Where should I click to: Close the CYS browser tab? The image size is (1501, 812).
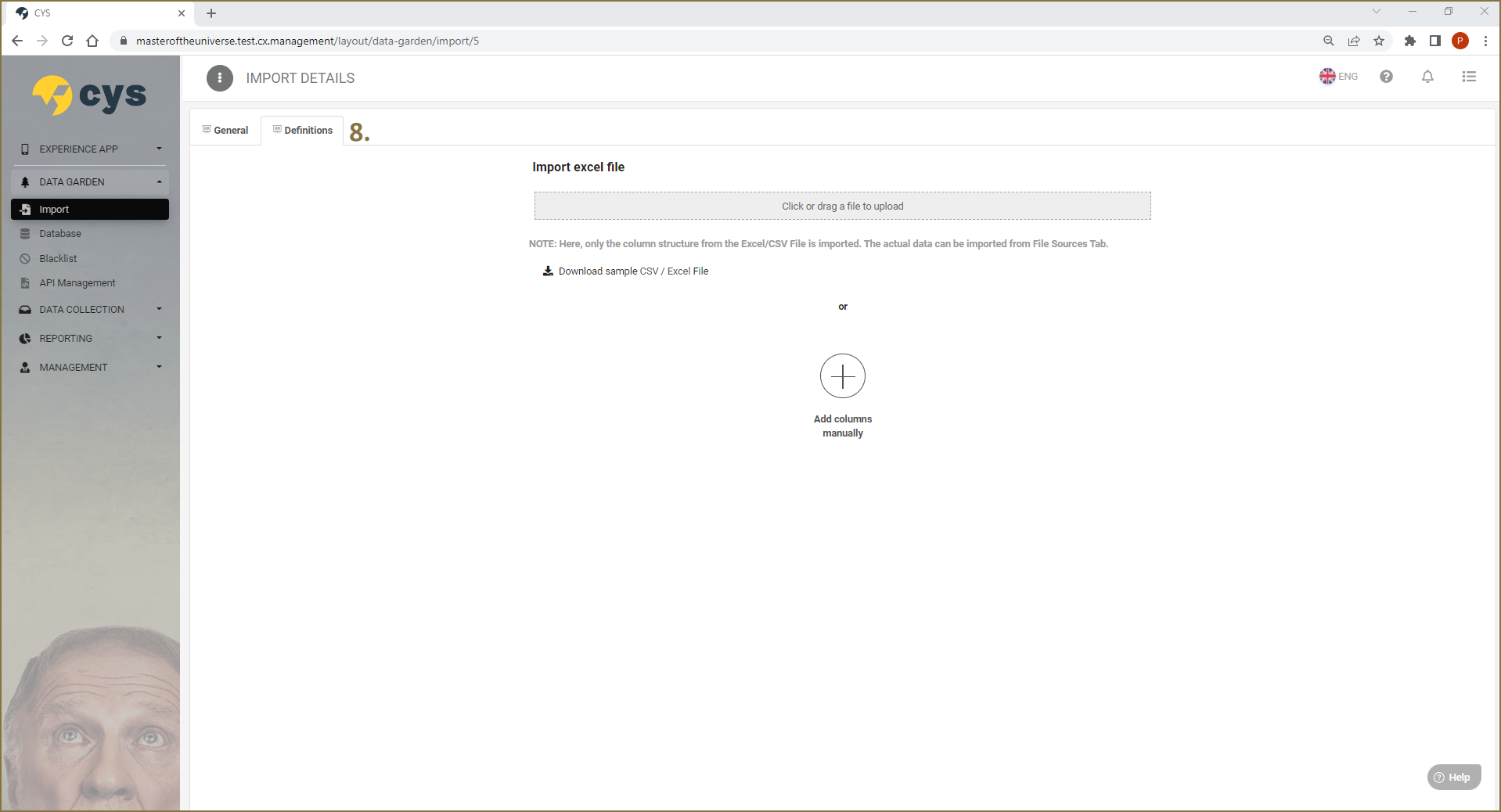tap(182, 13)
